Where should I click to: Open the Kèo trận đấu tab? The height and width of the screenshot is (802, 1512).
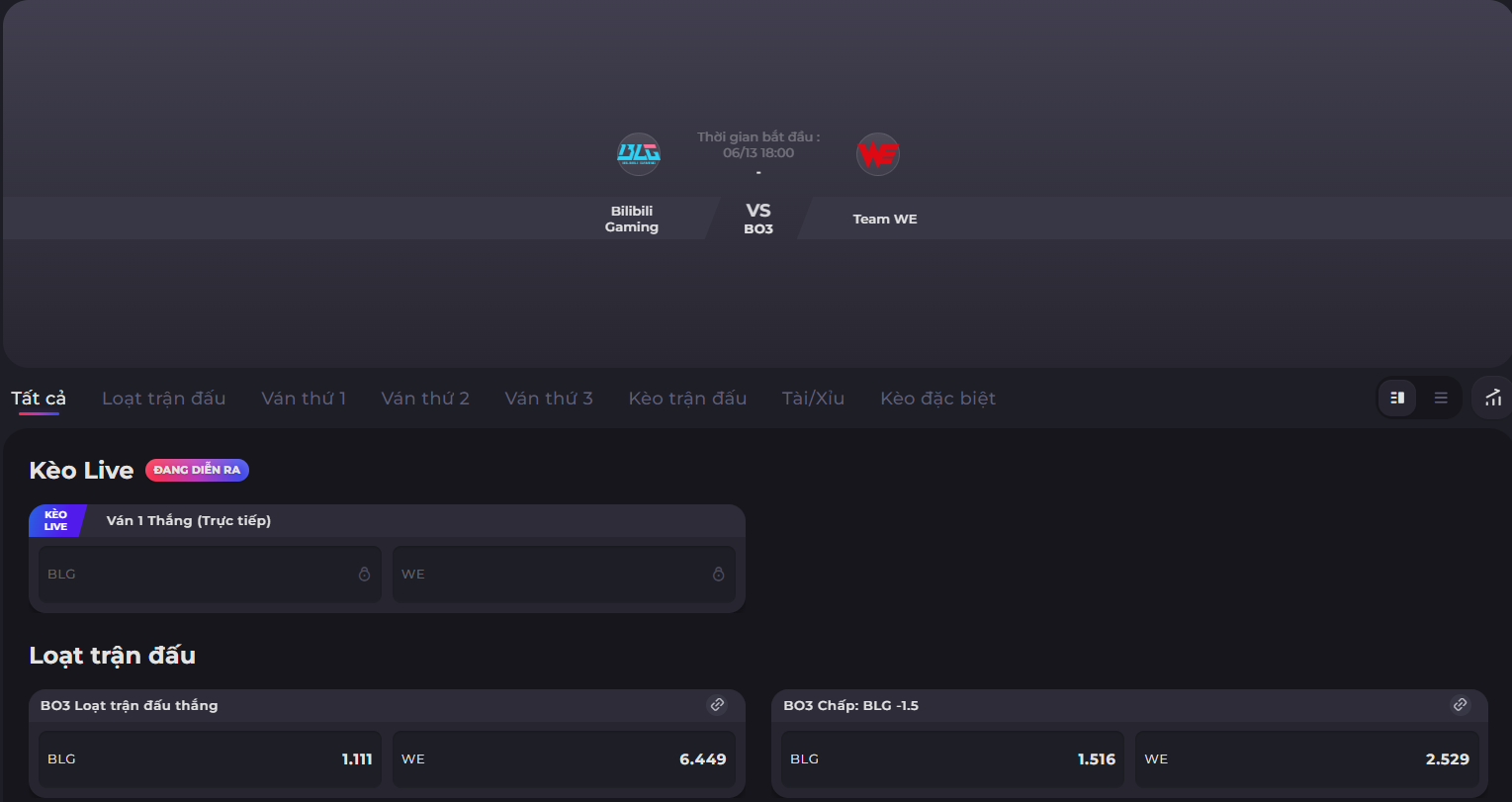coord(687,399)
